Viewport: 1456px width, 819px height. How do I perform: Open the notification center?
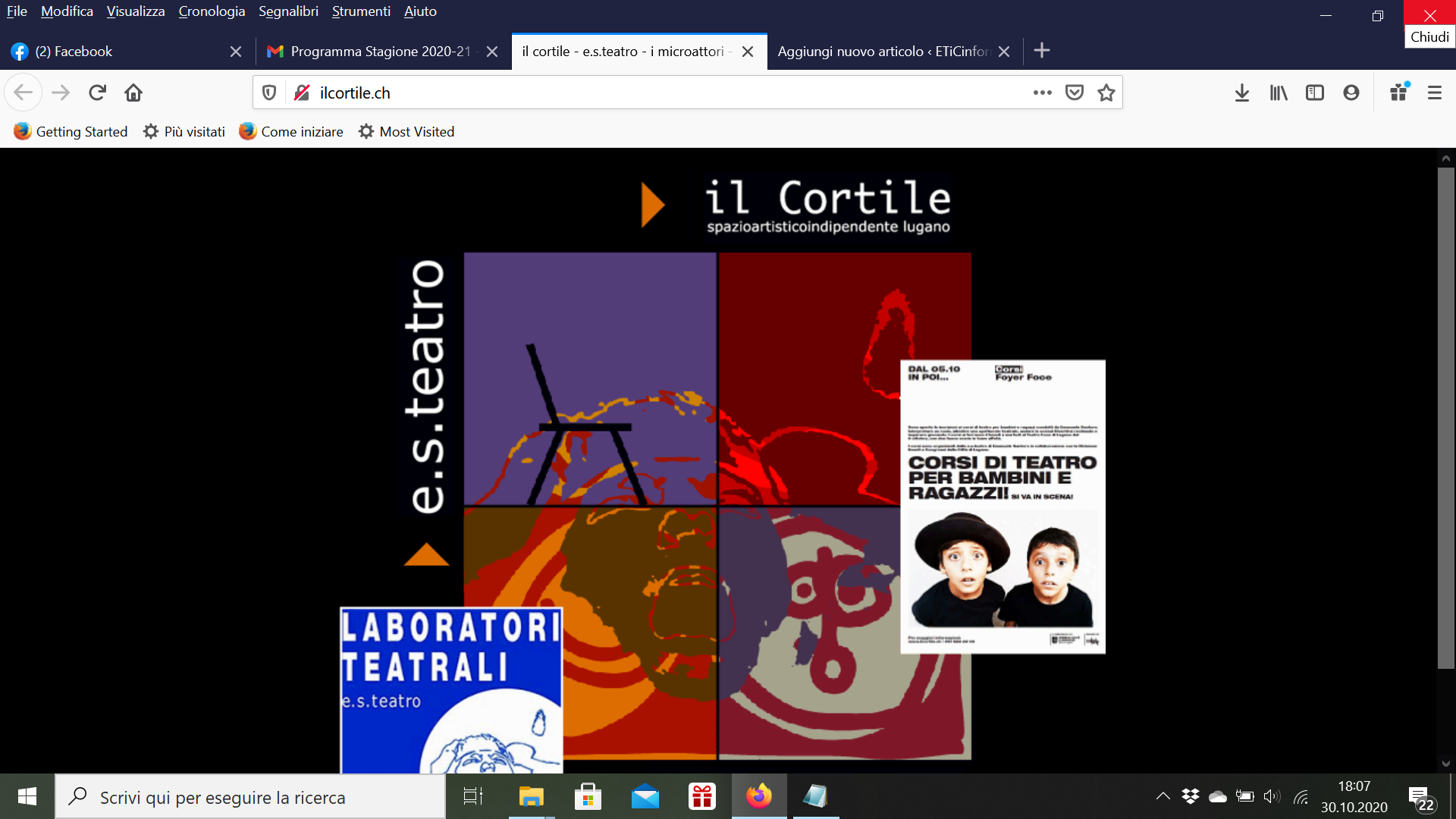[1421, 798]
